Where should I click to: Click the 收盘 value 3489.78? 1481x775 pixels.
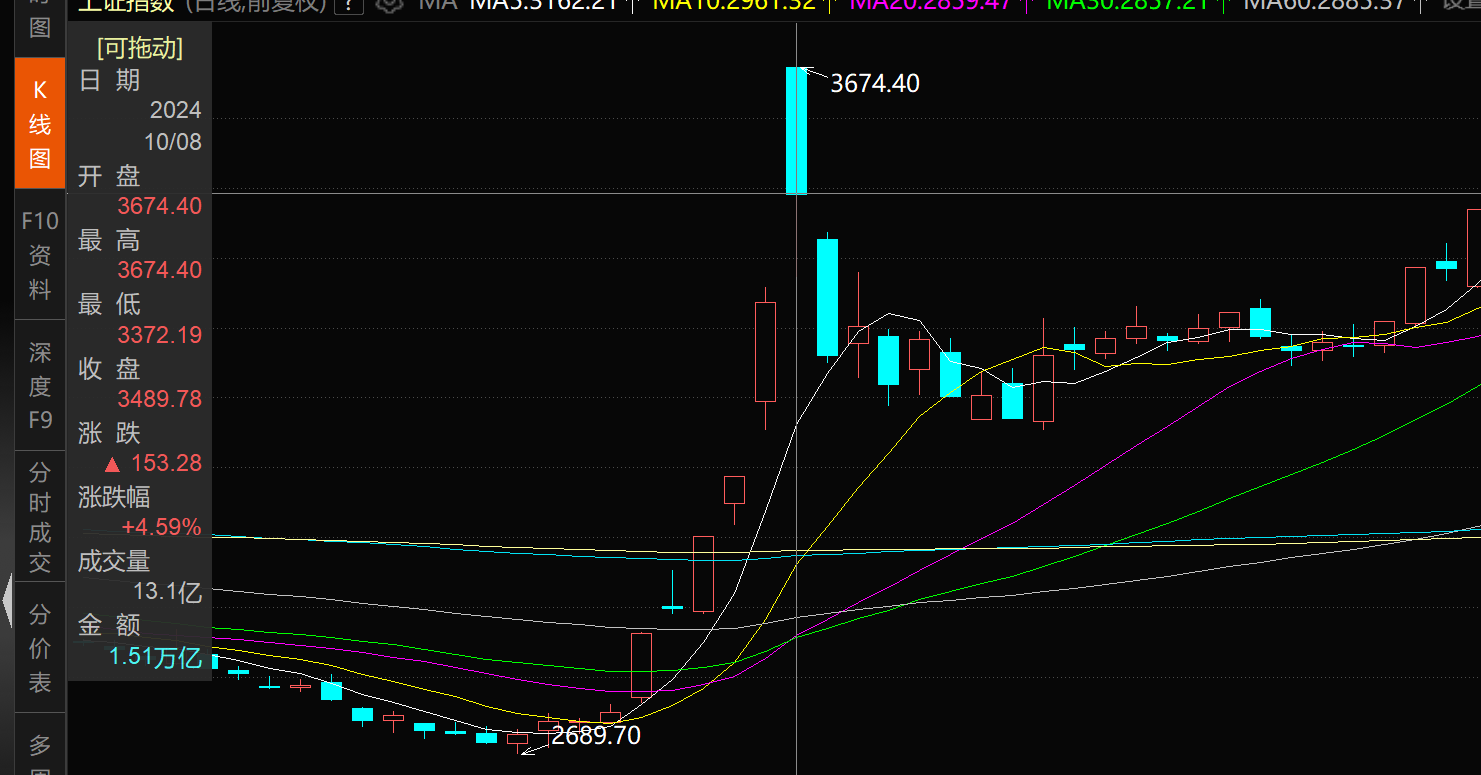click(x=159, y=398)
